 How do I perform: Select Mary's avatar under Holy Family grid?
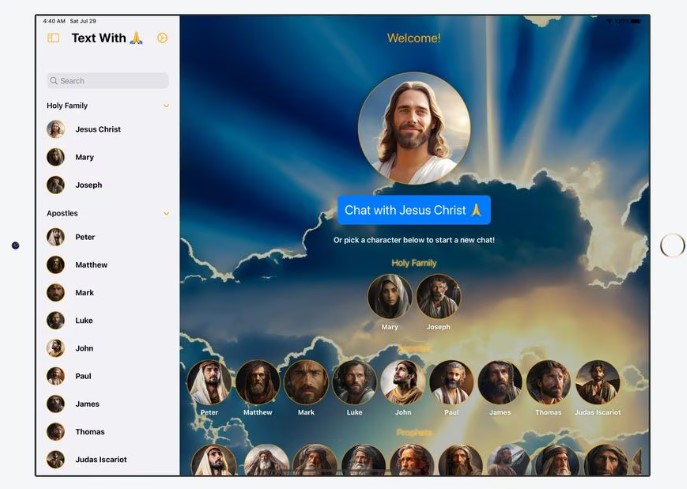click(389, 296)
